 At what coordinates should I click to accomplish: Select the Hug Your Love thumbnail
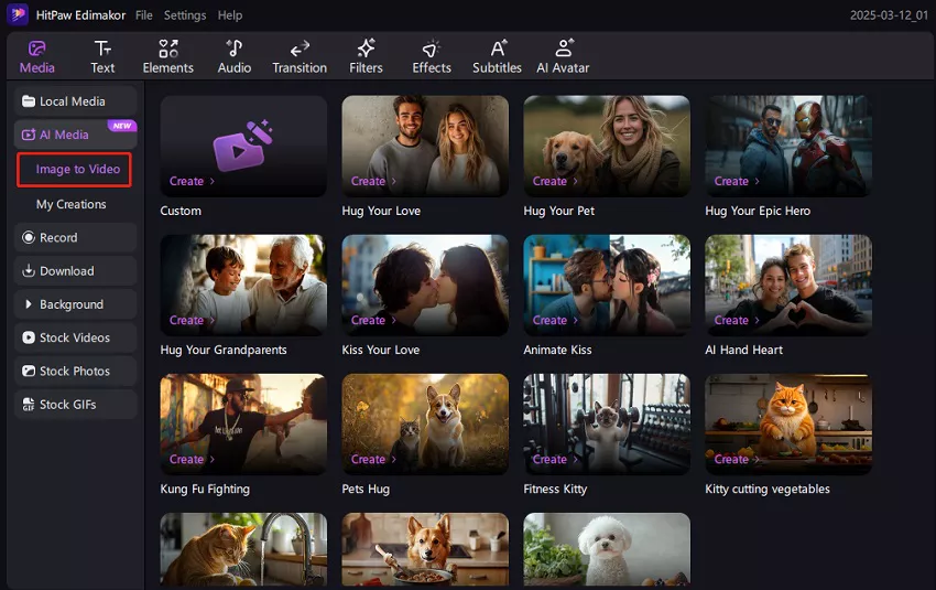(x=425, y=146)
